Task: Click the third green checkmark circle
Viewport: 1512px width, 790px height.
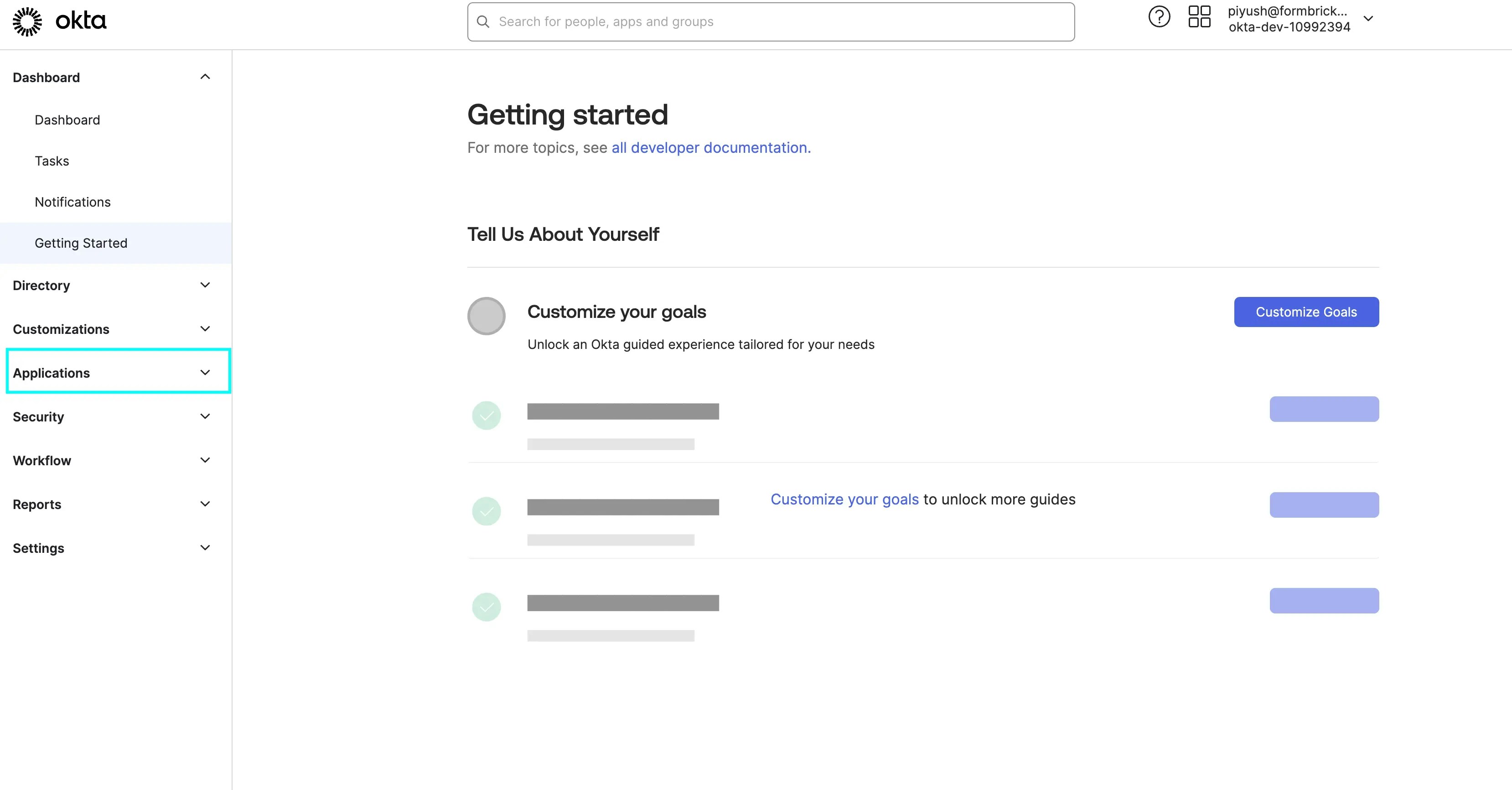Action: point(486,607)
